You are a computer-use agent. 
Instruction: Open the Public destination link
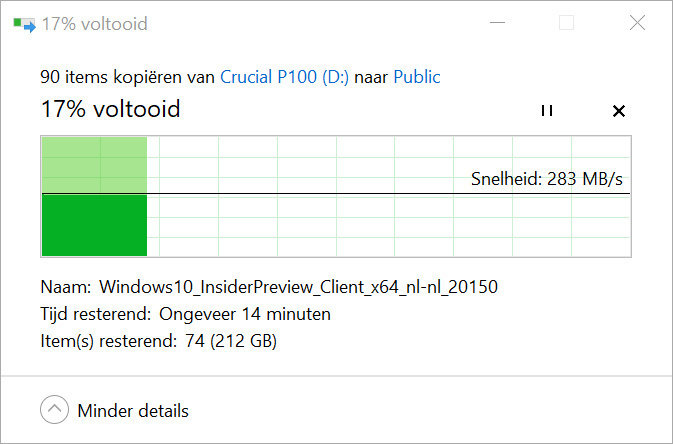[x=417, y=76]
